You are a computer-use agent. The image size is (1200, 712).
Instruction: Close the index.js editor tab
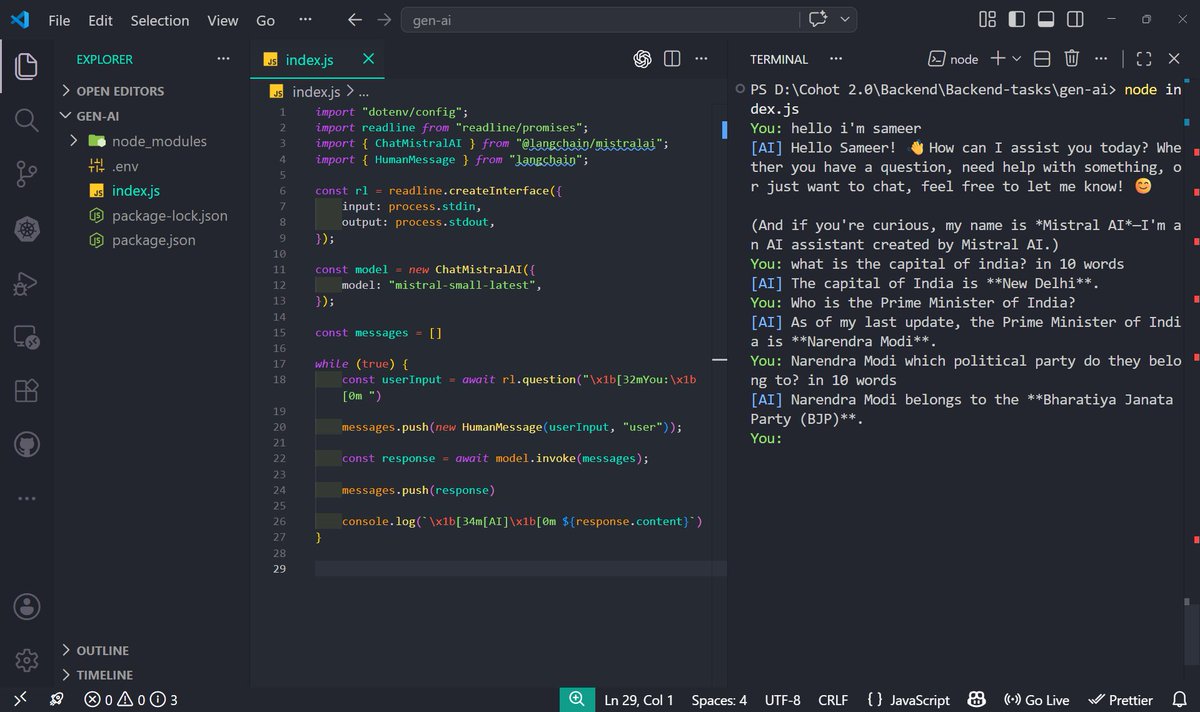coord(369,59)
